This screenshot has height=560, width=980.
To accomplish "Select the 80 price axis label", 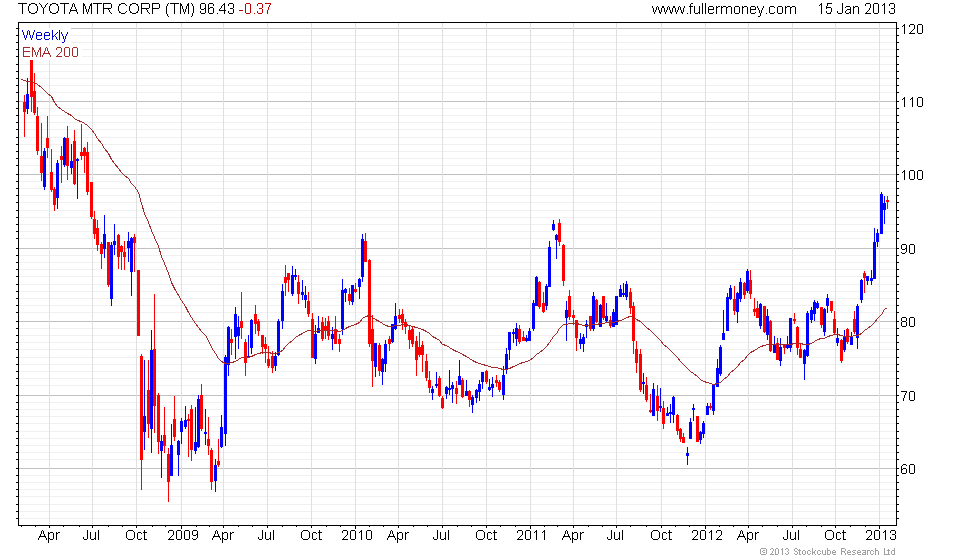I will pyautogui.click(x=908, y=322).
